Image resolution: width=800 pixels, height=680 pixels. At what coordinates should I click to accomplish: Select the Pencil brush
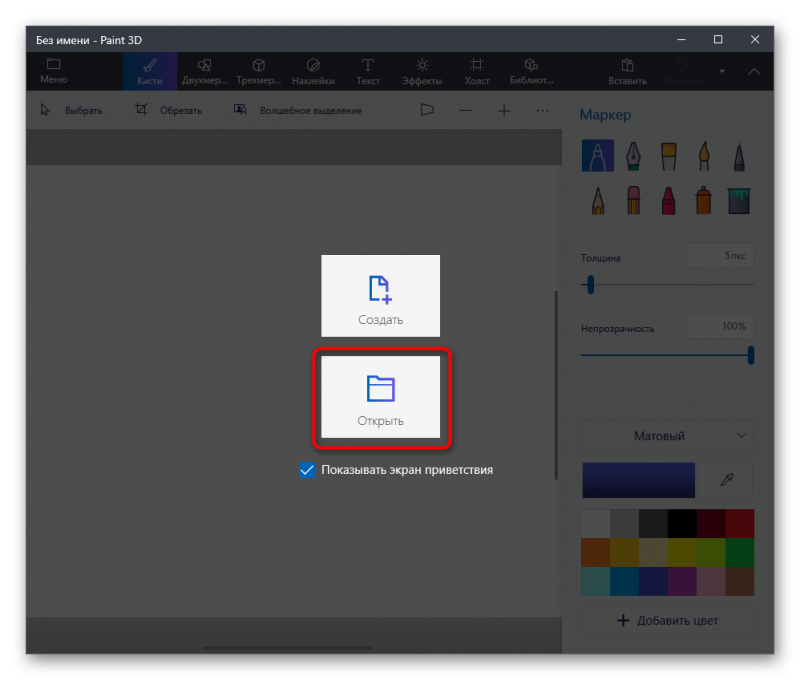(598, 200)
